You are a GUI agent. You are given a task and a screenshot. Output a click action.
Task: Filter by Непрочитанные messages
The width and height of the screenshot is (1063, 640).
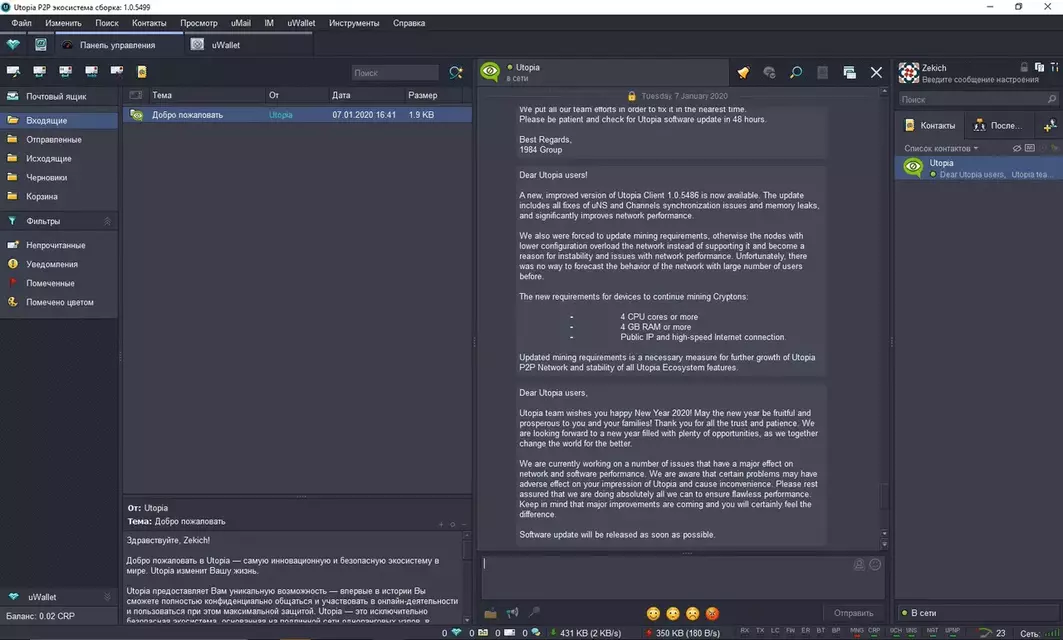click(59, 245)
